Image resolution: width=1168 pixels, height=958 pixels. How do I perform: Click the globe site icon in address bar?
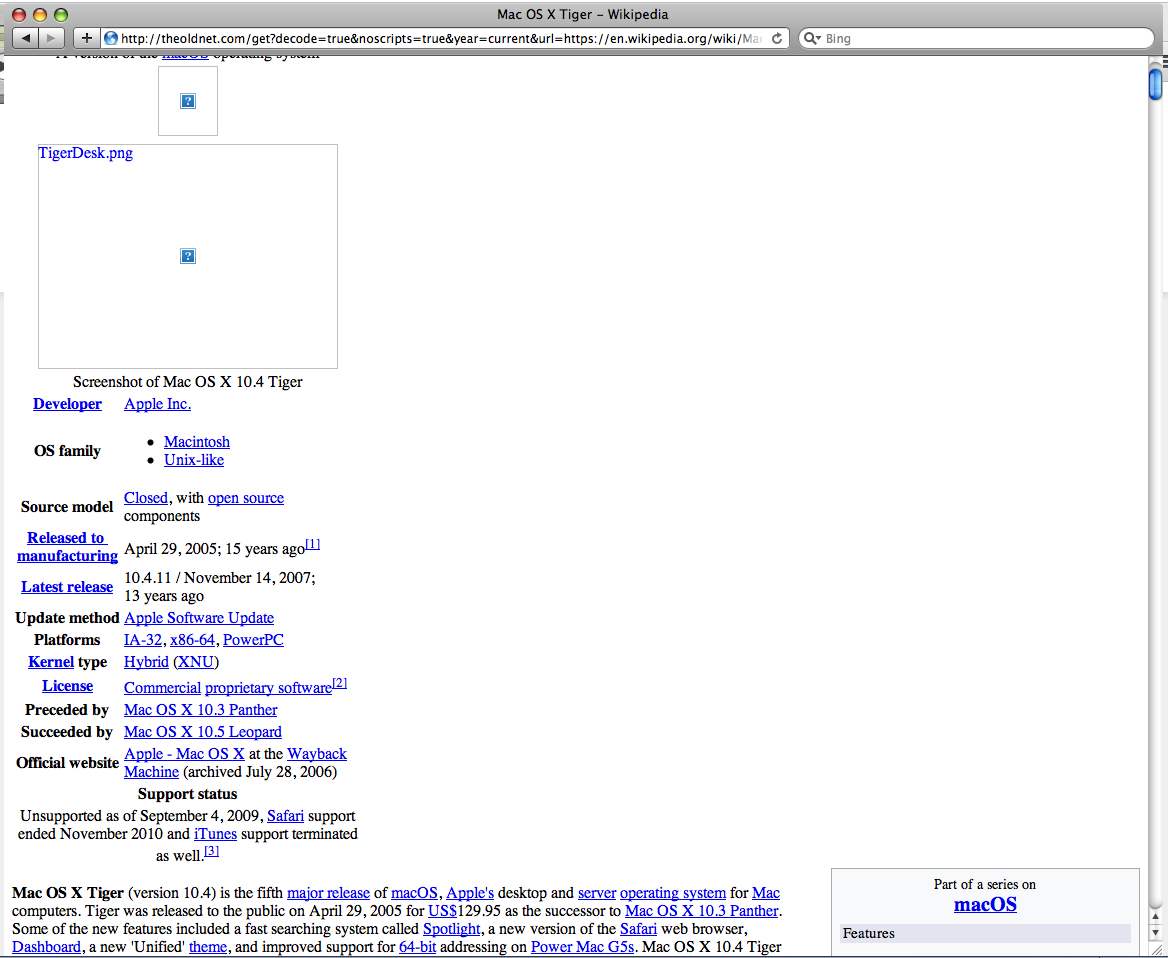[x=111, y=38]
